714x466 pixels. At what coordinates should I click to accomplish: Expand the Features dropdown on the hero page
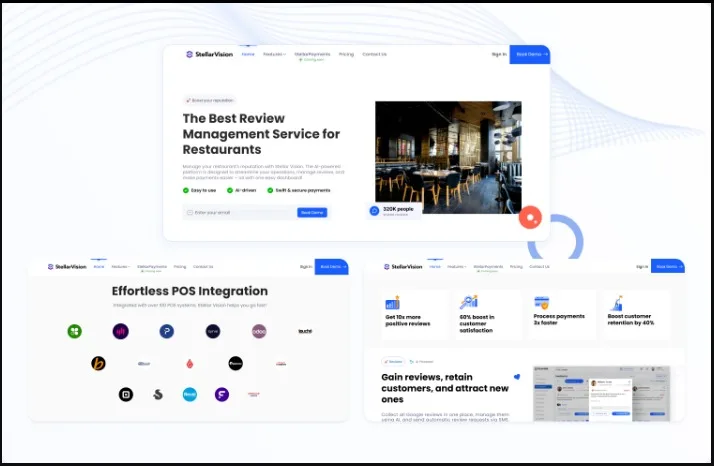pyautogui.click(x=274, y=54)
